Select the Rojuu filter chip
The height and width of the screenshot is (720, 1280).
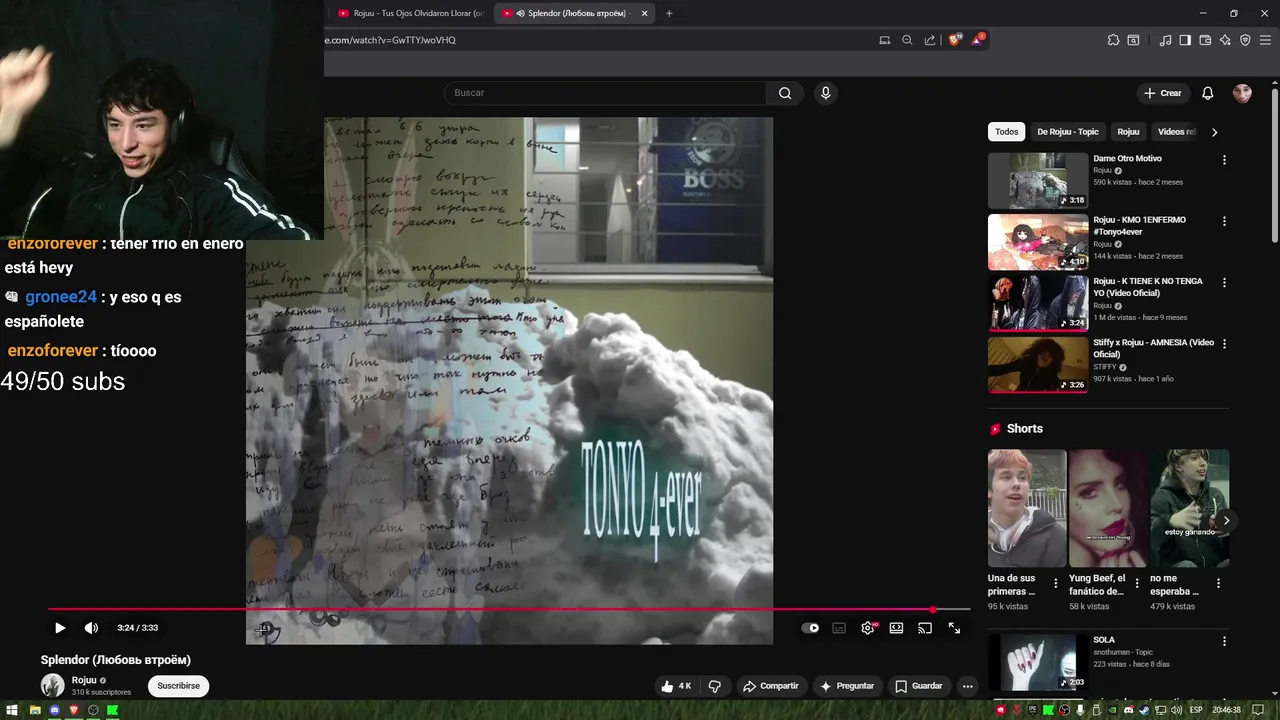point(1128,132)
